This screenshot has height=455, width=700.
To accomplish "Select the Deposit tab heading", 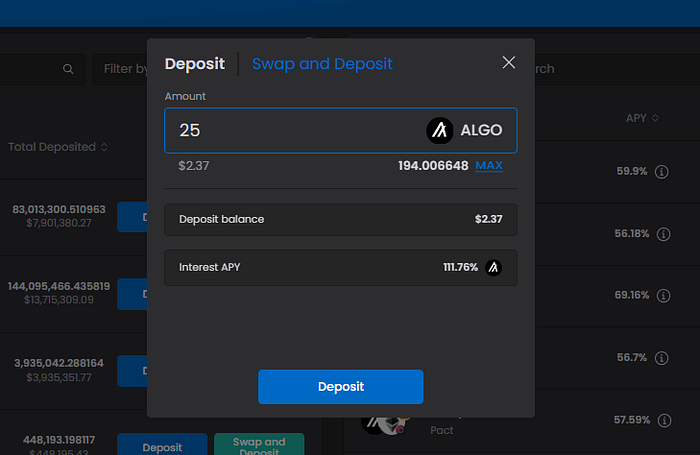I will point(195,64).
